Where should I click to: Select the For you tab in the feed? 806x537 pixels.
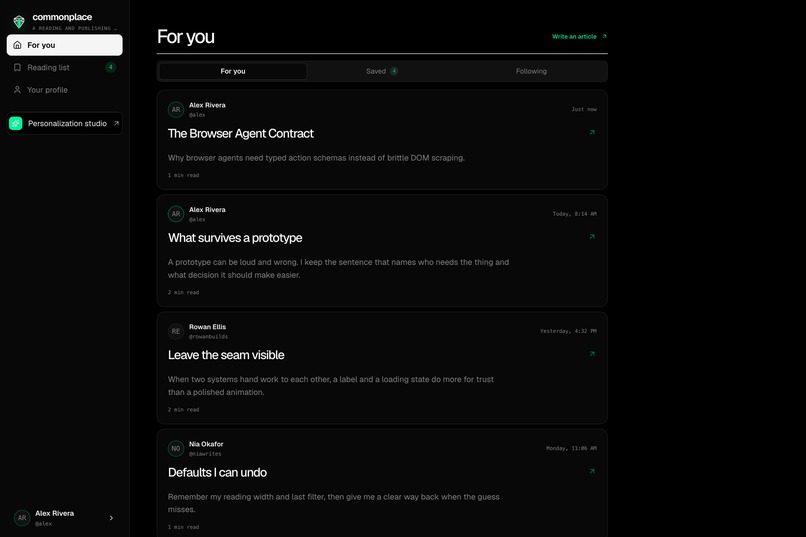coord(233,71)
